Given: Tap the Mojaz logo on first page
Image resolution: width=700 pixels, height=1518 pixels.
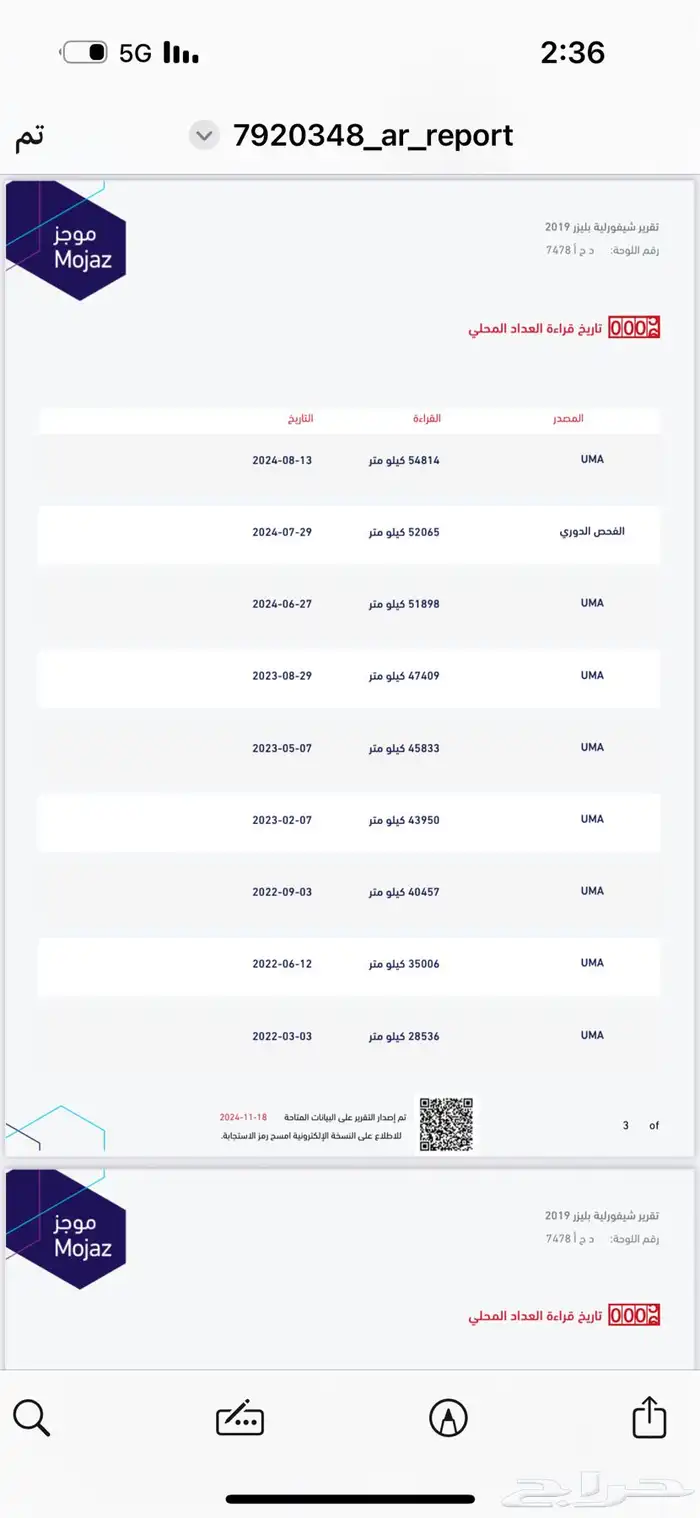Looking at the screenshot, I should [x=66, y=240].
